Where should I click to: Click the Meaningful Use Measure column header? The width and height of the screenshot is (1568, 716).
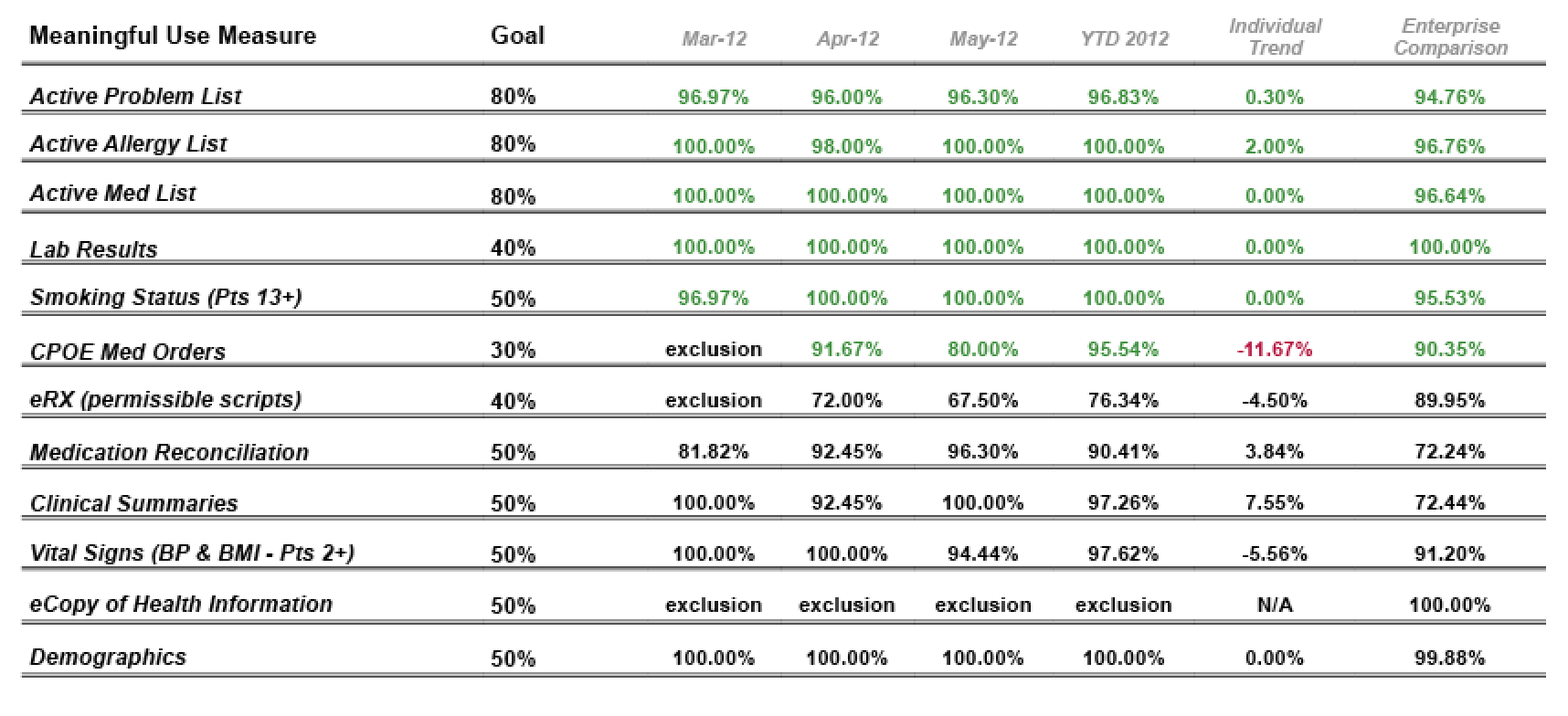[x=173, y=37]
